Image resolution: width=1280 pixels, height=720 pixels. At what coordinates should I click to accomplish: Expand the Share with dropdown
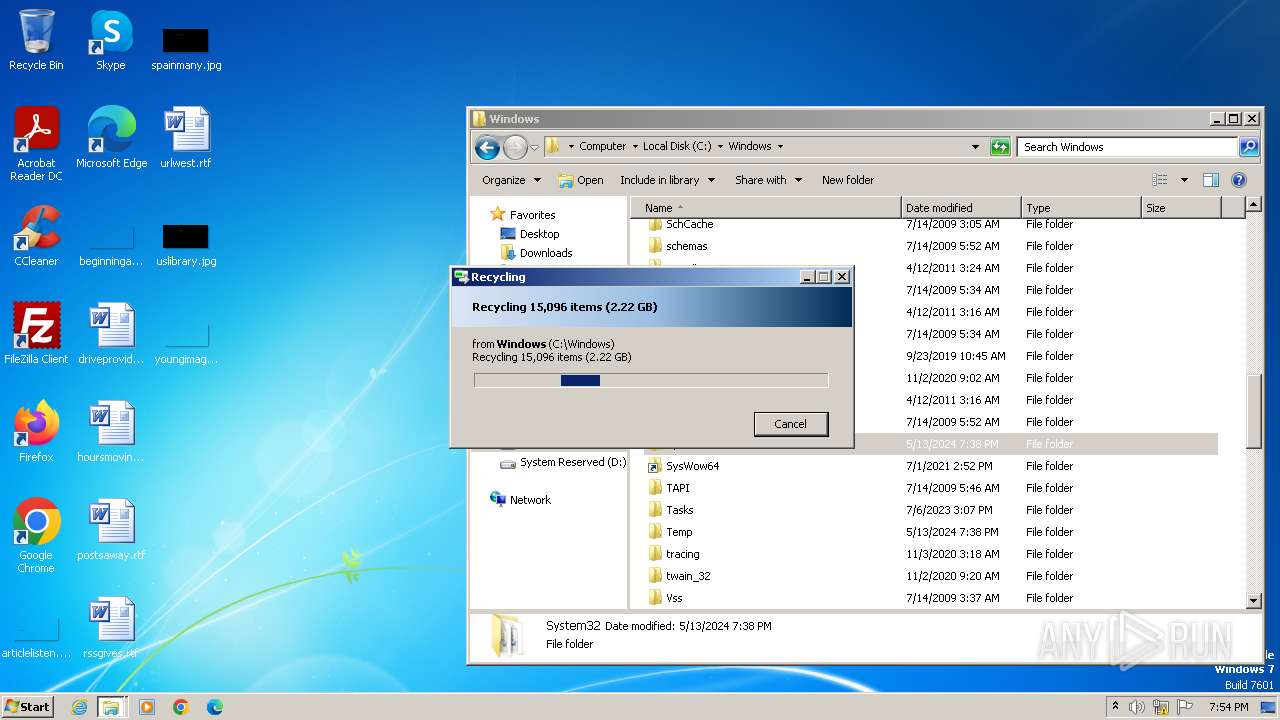[768, 180]
